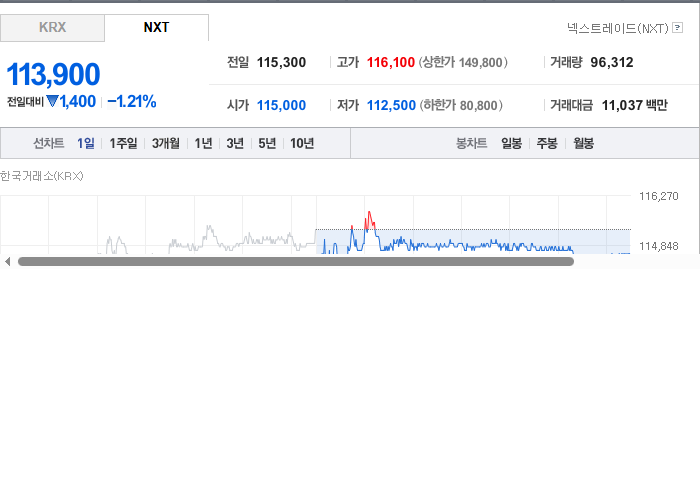This screenshot has height=490, width=700.
Task: Click the previous close value 115,300
Action: (281, 62)
